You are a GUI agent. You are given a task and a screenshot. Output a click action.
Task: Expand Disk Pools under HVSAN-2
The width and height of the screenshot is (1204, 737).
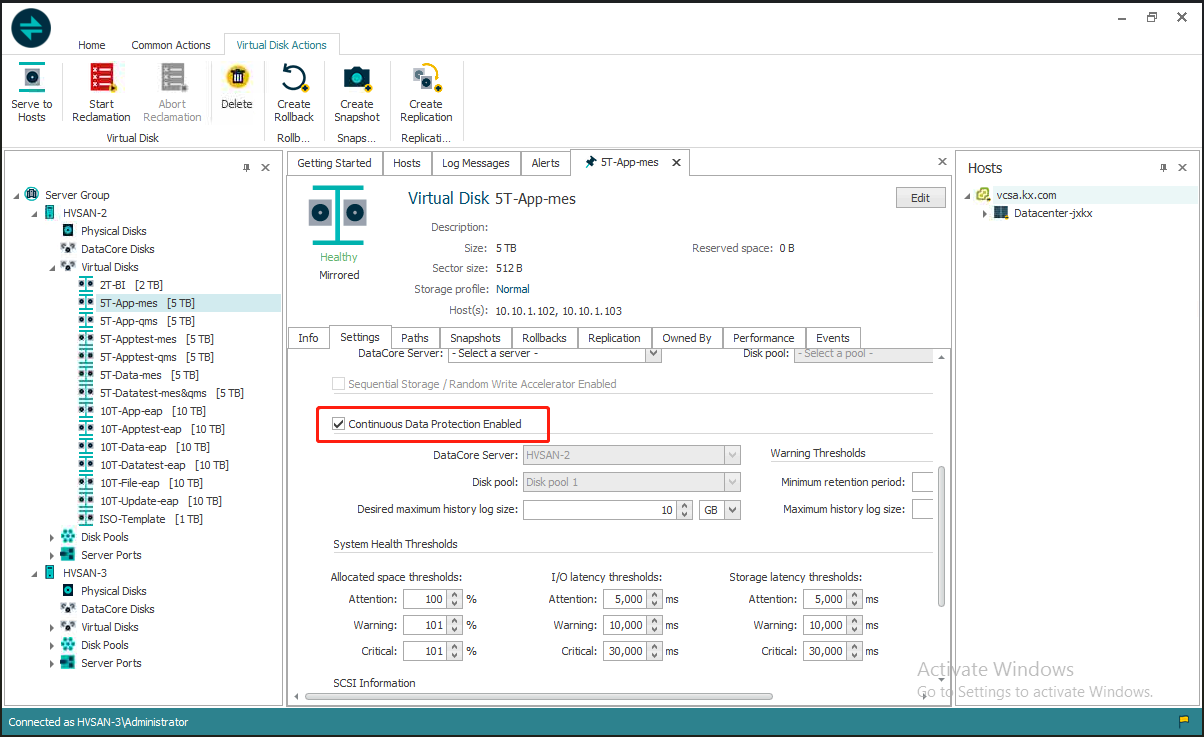click(x=52, y=537)
